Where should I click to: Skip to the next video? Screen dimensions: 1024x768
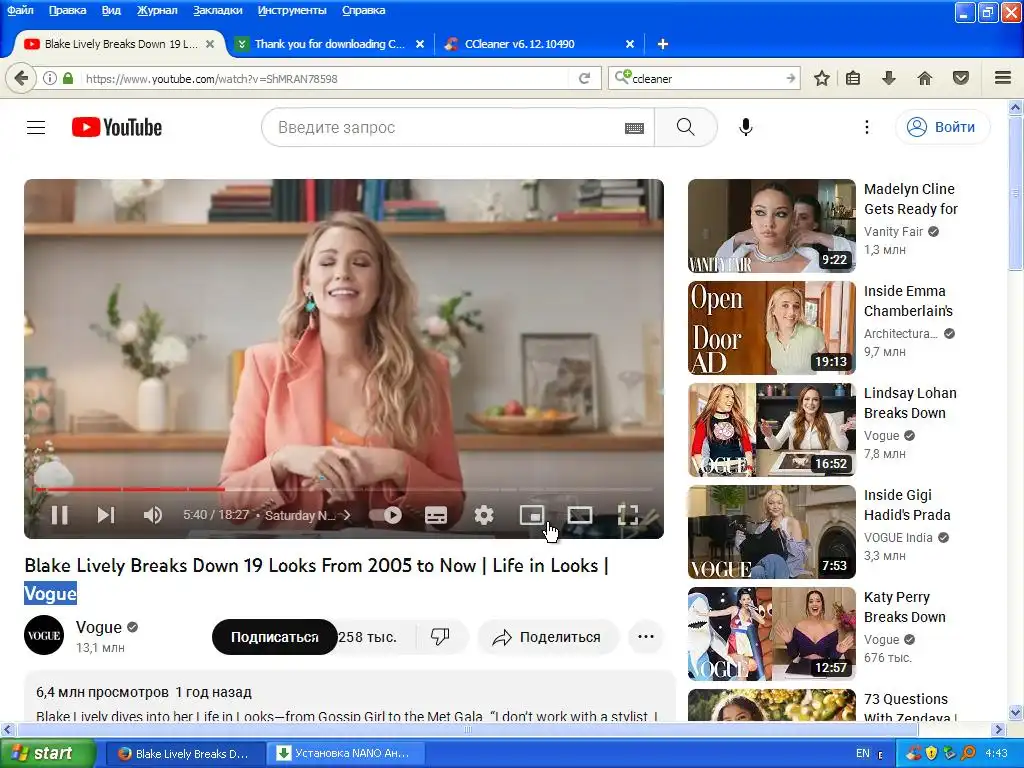coord(106,515)
